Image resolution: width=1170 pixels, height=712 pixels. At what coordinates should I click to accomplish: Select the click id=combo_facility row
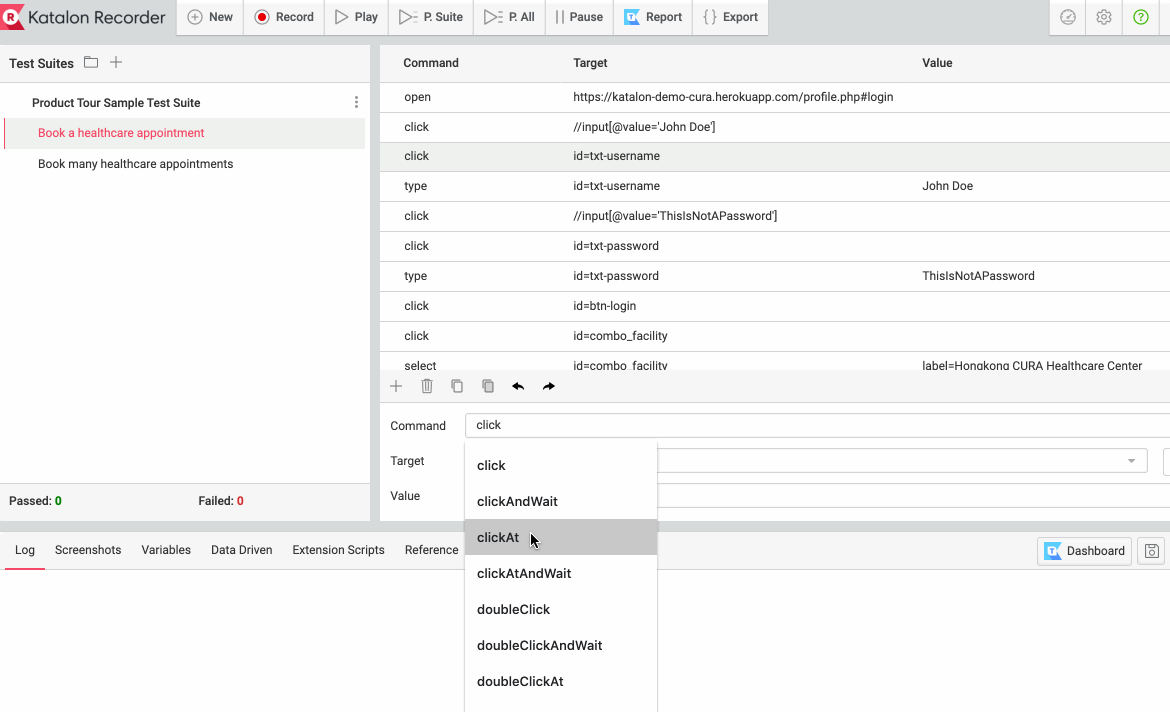click(x=775, y=336)
